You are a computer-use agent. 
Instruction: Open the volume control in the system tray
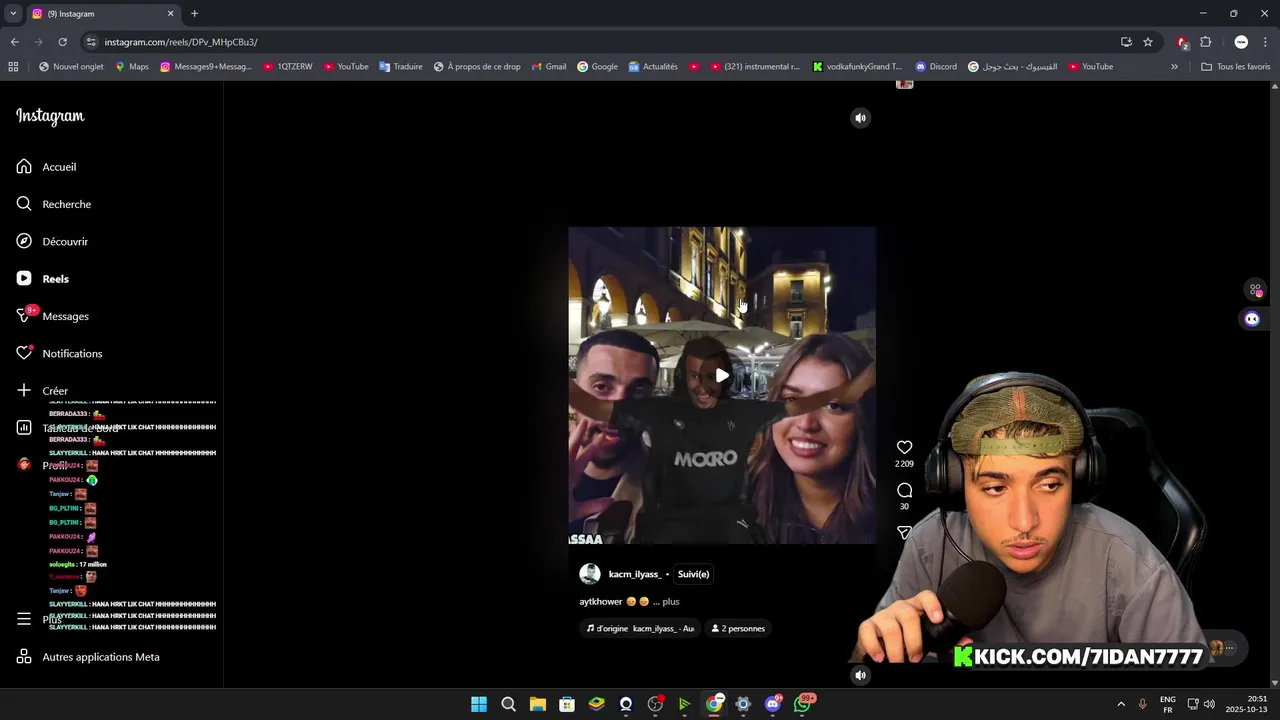click(x=1209, y=704)
